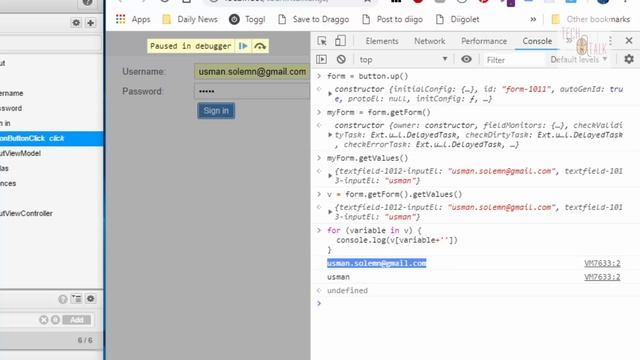Viewport: 640px width, 360px height.
Task: Switch to the Network tab
Action: point(429,41)
